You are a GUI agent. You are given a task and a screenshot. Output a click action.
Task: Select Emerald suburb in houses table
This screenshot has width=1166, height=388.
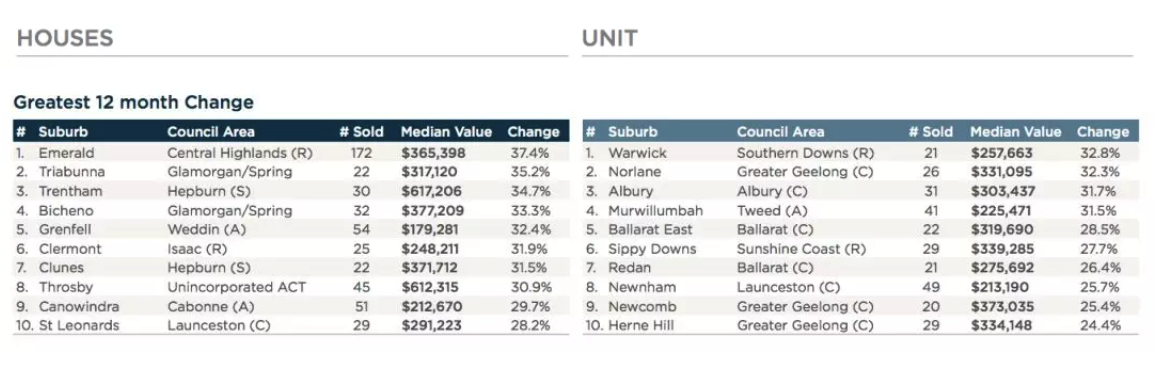[65, 152]
